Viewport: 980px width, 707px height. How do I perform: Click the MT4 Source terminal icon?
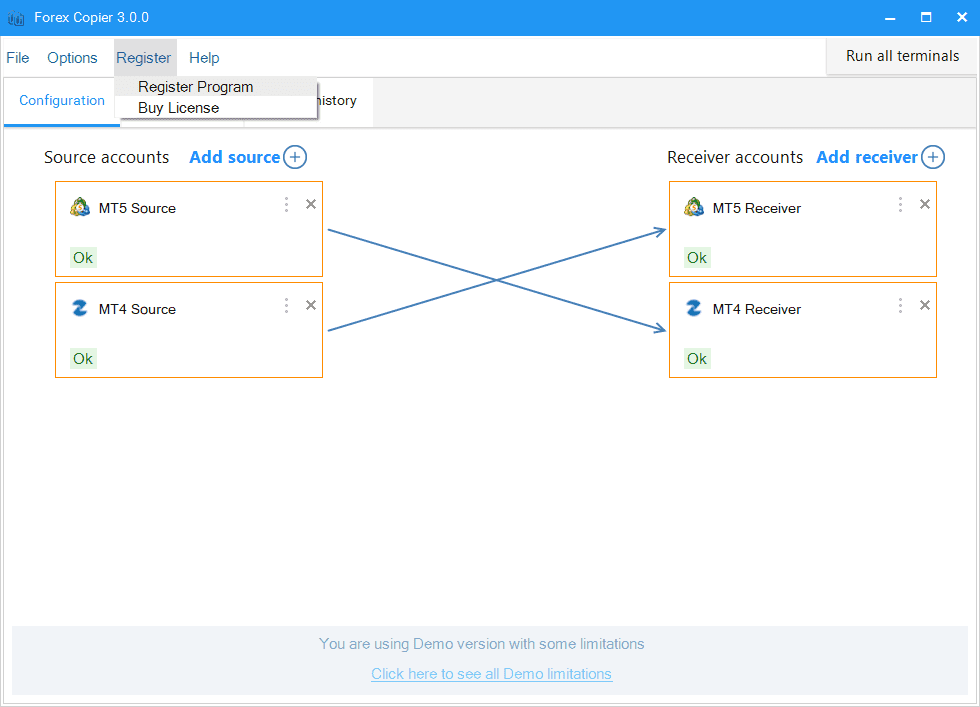(x=80, y=308)
